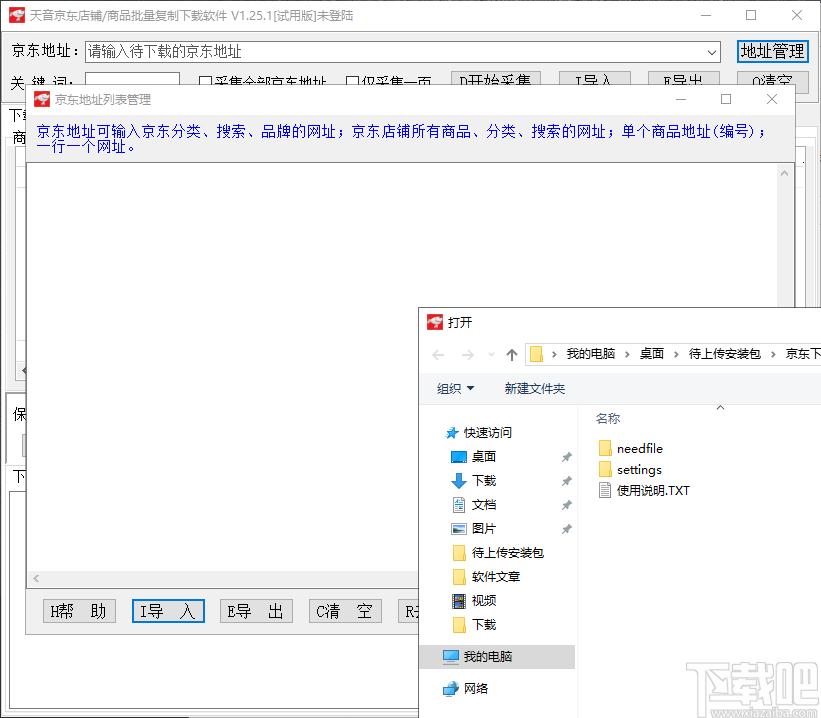Expand chevron after 待上传安装包 in breadcrumb
The width and height of the screenshot is (821, 718).
[773, 355]
